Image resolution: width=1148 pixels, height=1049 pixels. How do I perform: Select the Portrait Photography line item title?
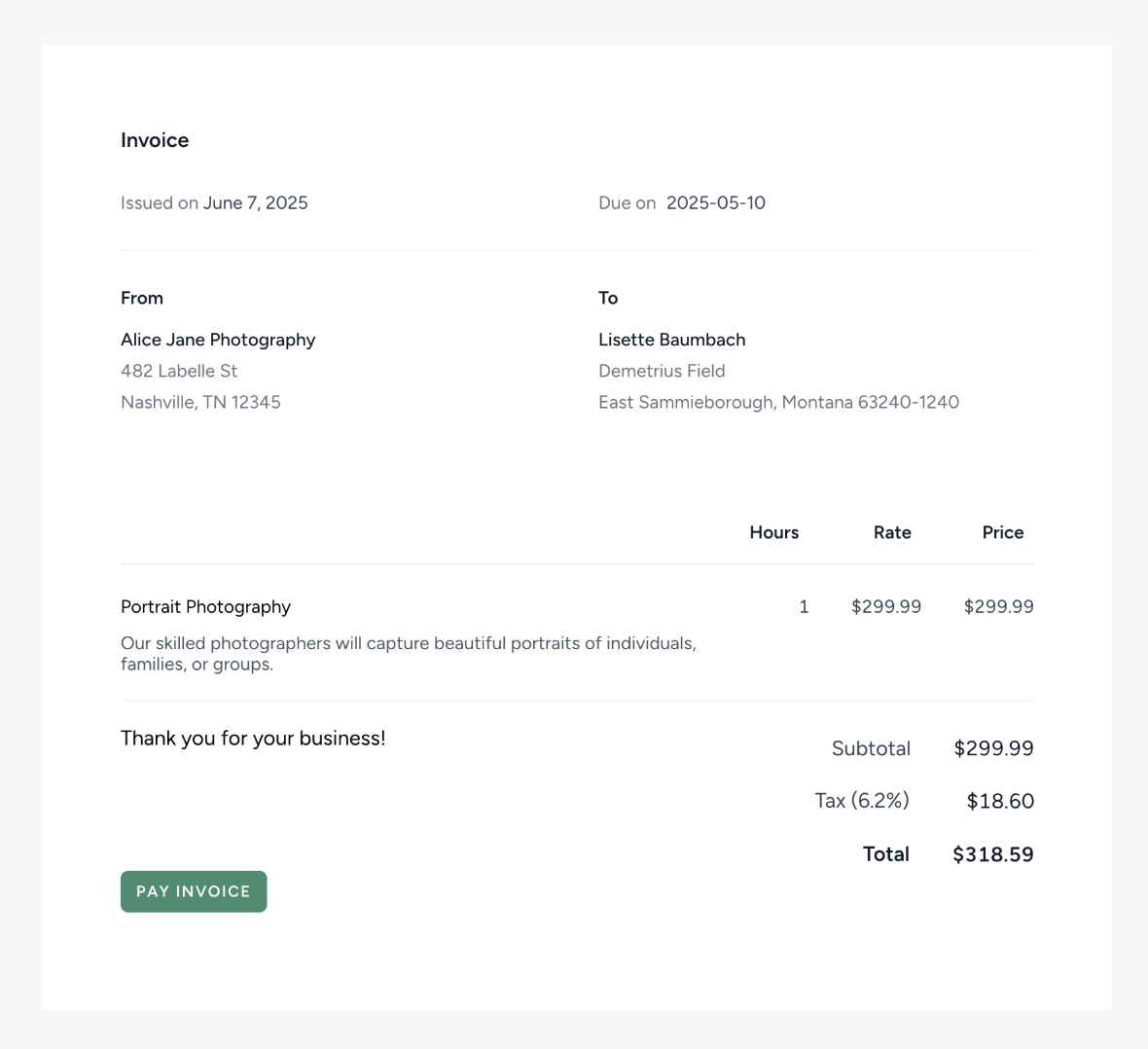tap(205, 606)
